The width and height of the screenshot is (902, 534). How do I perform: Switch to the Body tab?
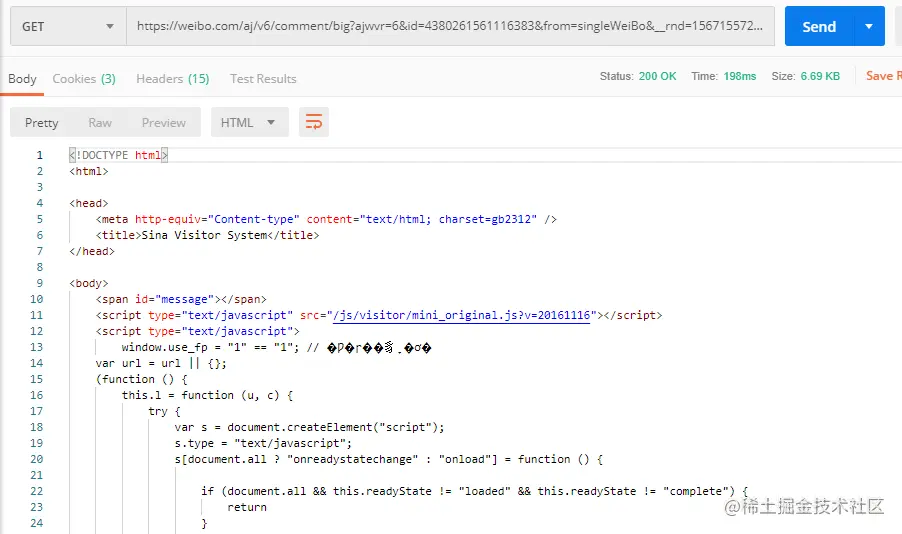(x=22, y=79)
